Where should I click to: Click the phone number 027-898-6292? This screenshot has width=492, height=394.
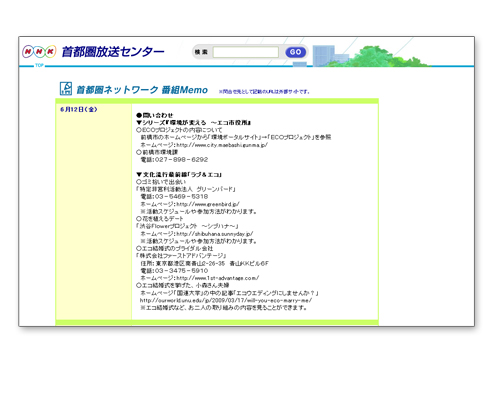tap(181, 160)
